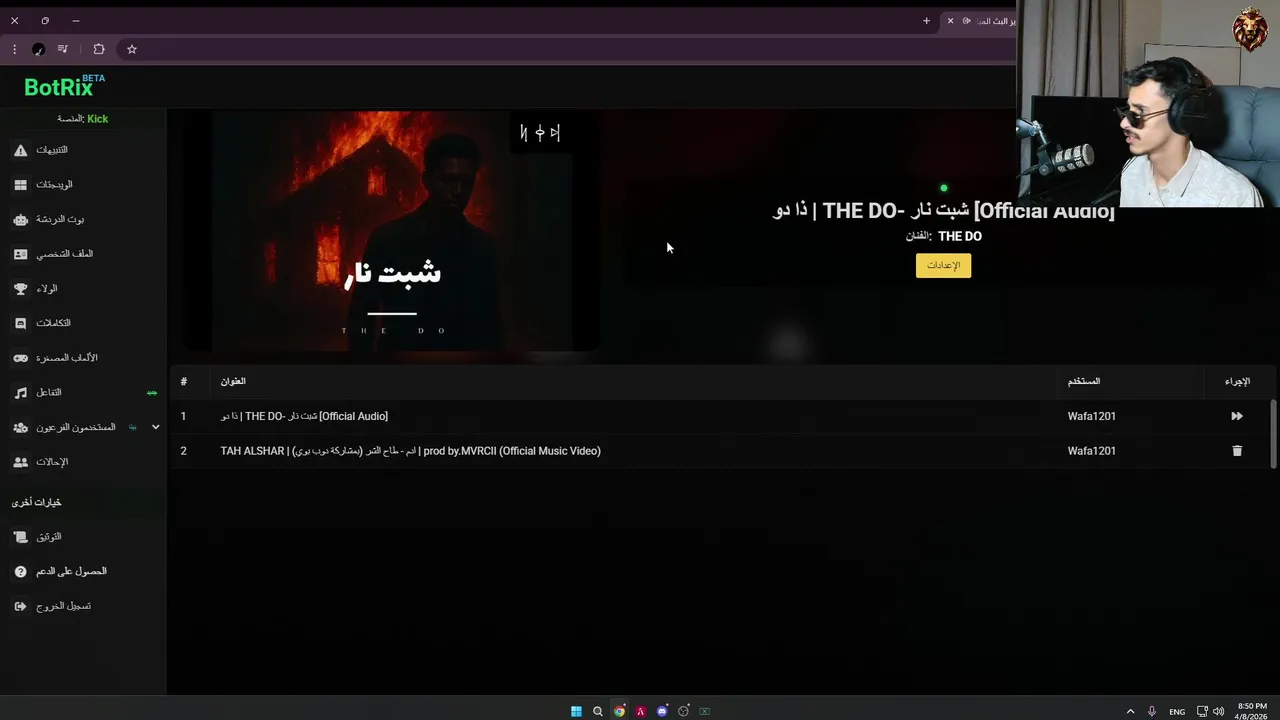Expand the المستخدمون الفرعيون chevron
The image size is (1280, 720).
[x=155, y=427]
